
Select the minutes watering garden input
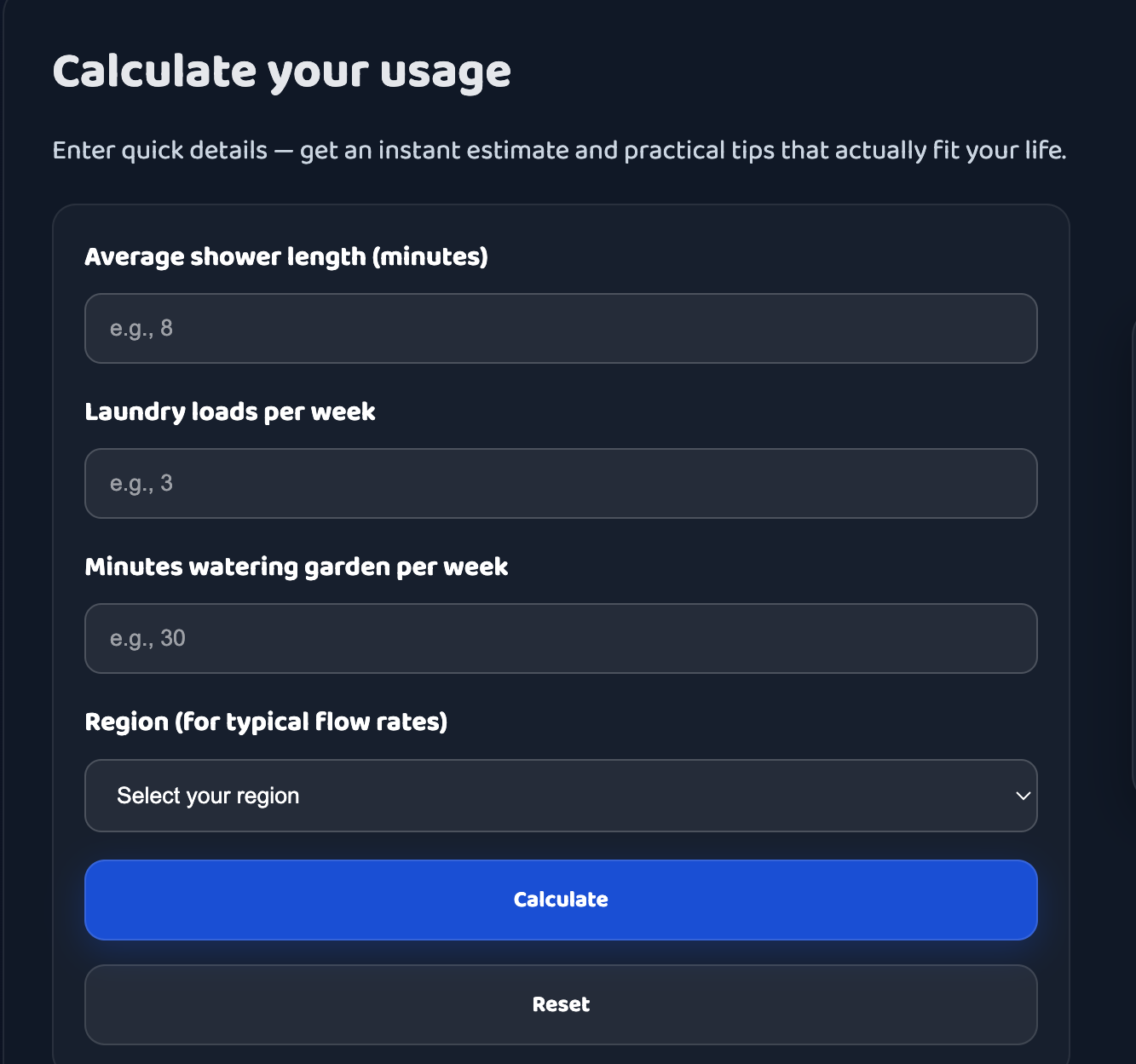coord(561,638)
